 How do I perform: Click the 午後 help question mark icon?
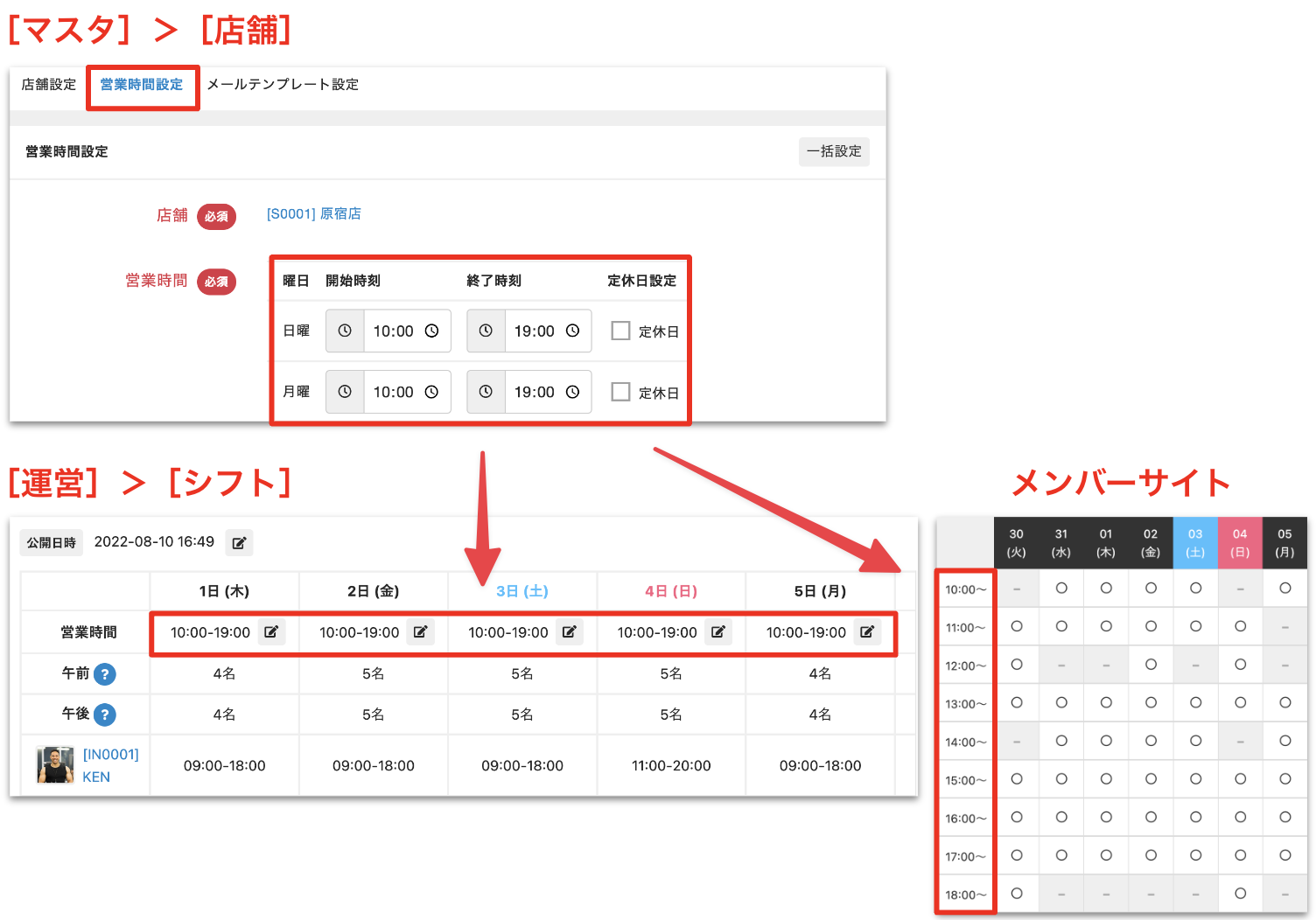pos(105,714)
